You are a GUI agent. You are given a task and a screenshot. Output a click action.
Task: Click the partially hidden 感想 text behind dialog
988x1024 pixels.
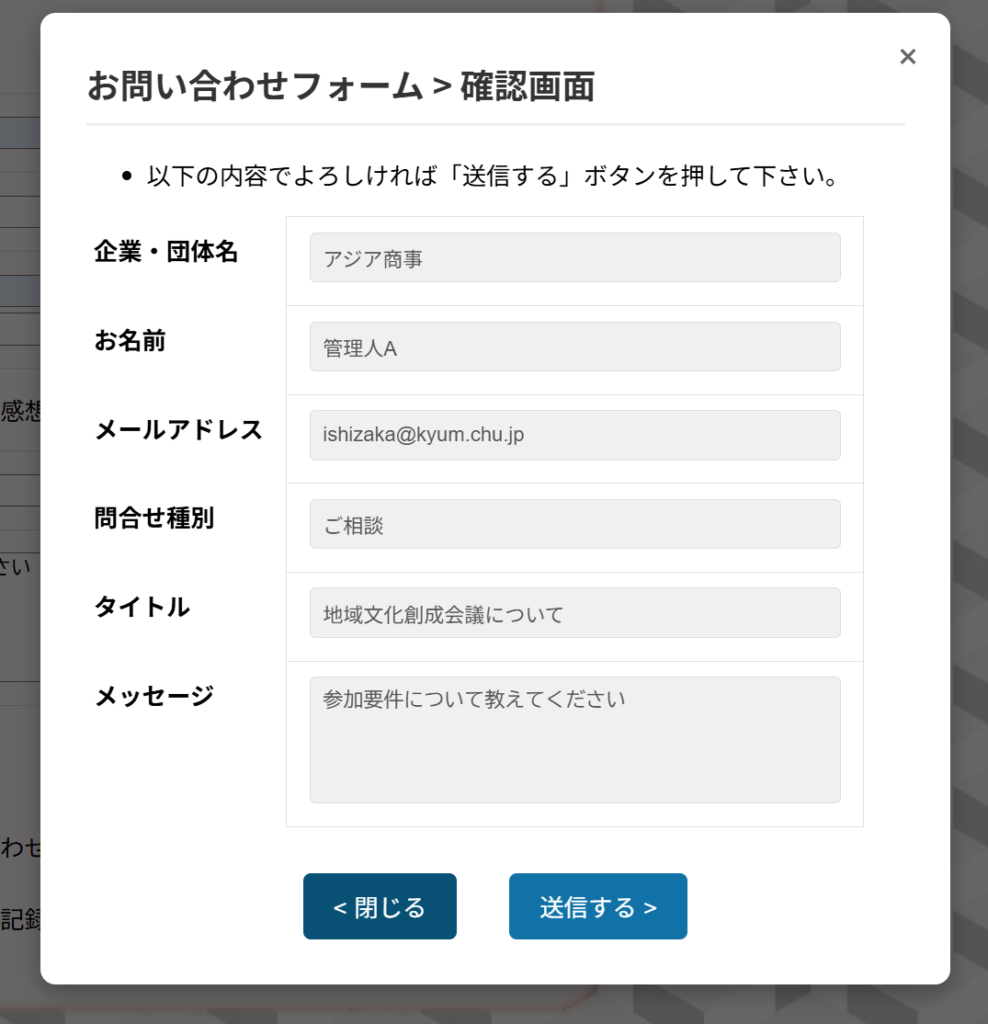tap(20, 411)
